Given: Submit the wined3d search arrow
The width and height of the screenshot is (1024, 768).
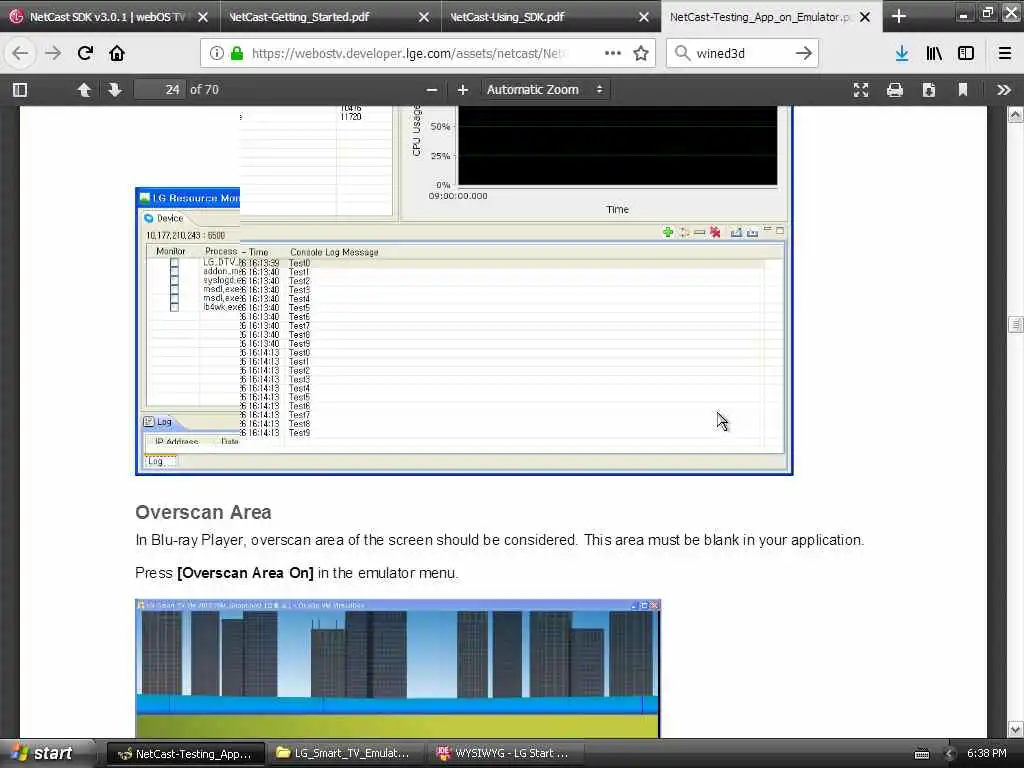Looking at the screenshot, I should (804, 54).
